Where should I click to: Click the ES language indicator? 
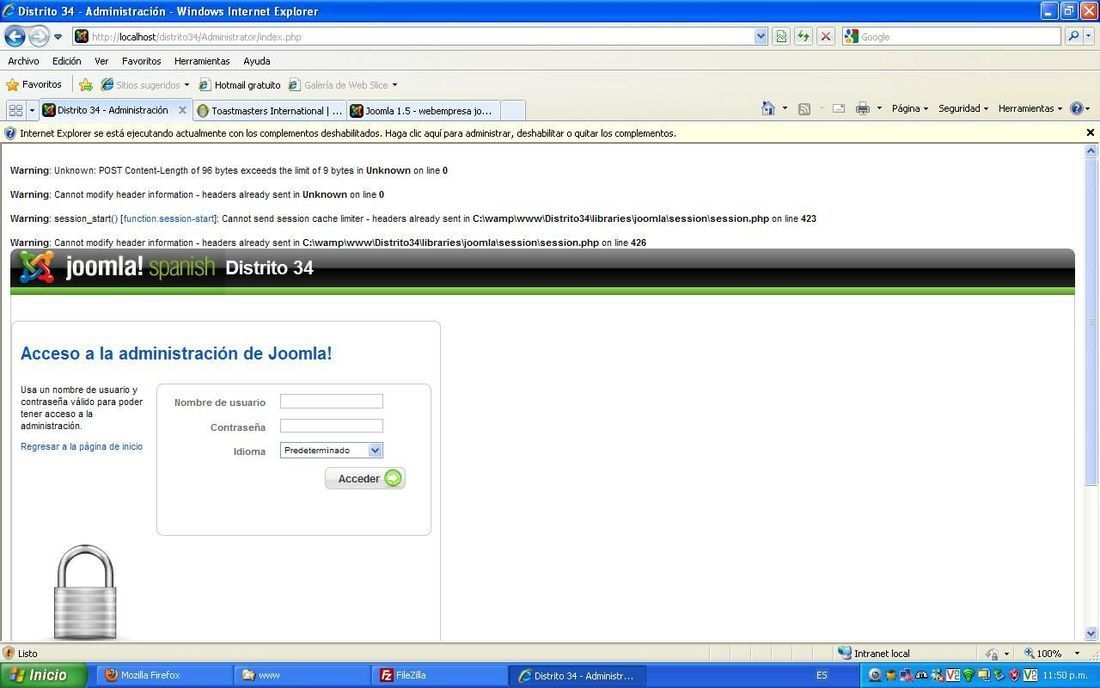pyautogui.click(x=821, y=675)
